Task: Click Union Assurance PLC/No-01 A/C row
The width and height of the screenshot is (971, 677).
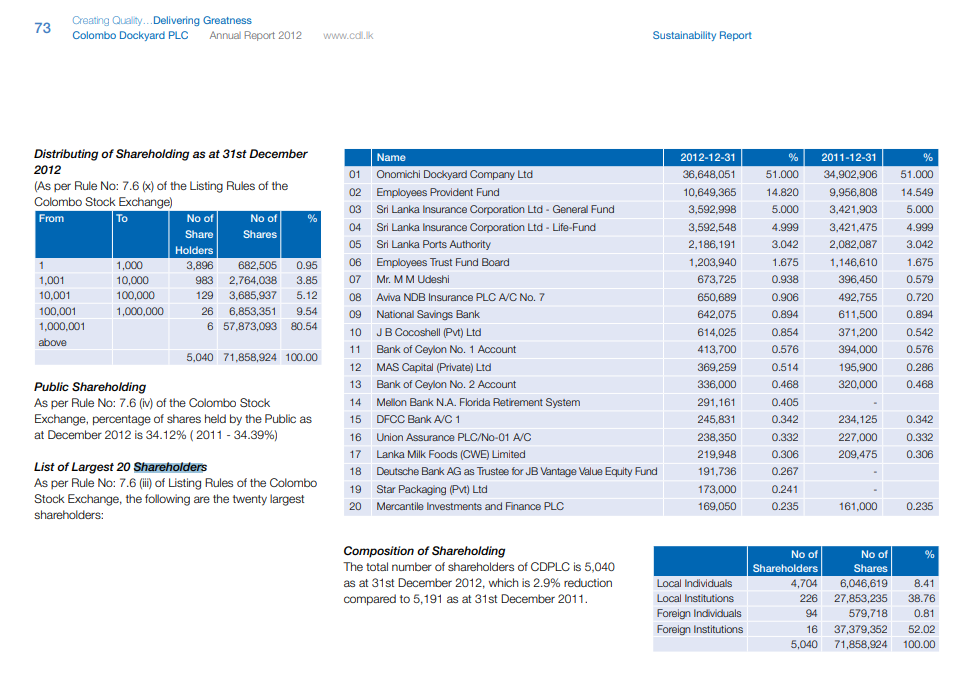Action: pos(453,437)
